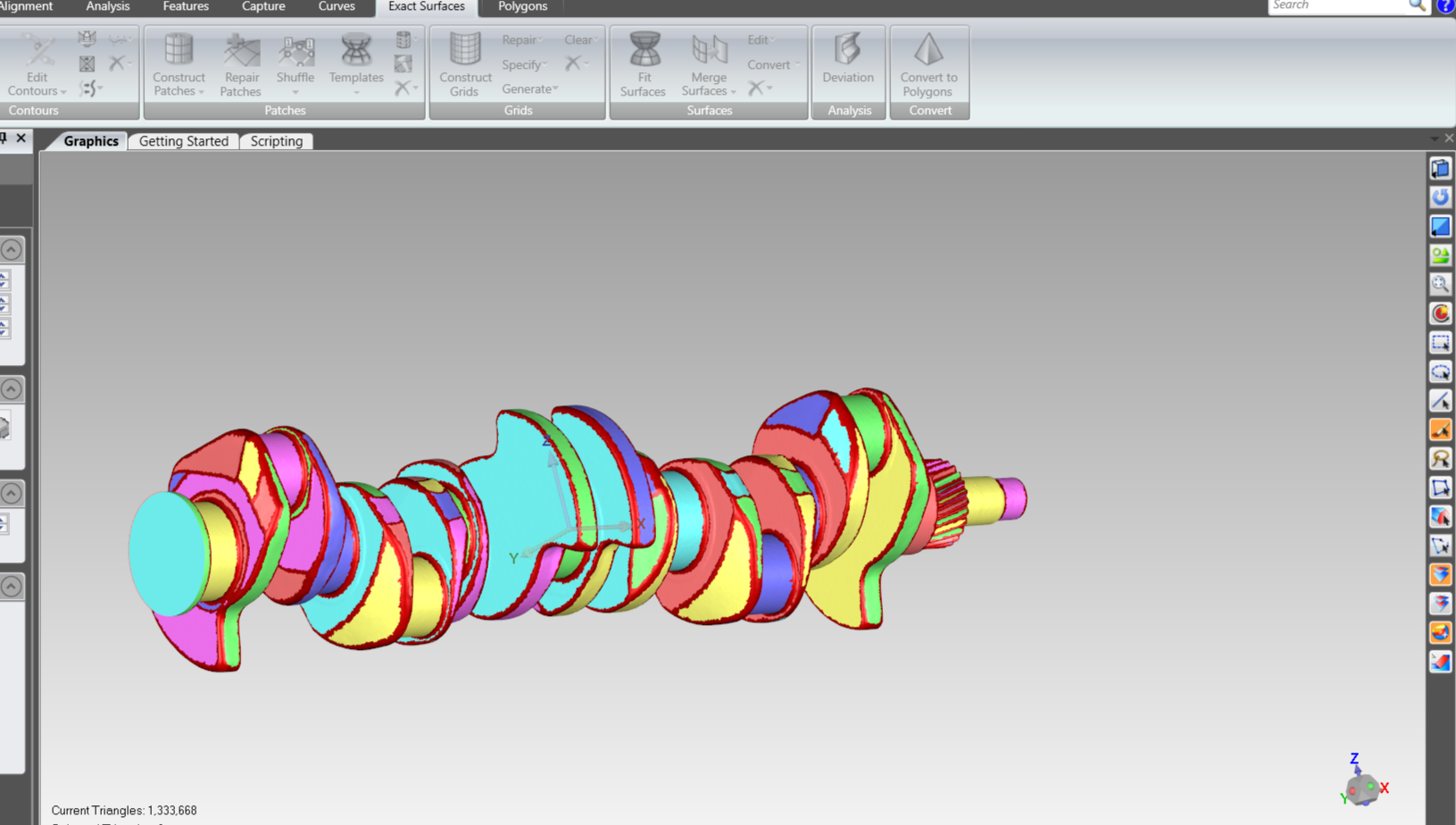Select the line selection tool
The image size is (1456, 825).
point(1440,401)
